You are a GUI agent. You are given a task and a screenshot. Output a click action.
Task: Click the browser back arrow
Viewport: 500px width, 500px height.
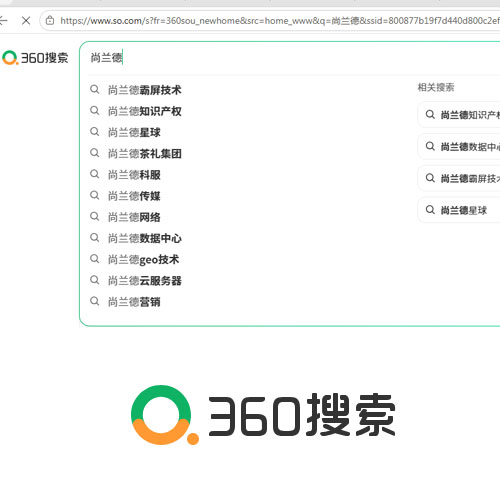coord(3,21)
